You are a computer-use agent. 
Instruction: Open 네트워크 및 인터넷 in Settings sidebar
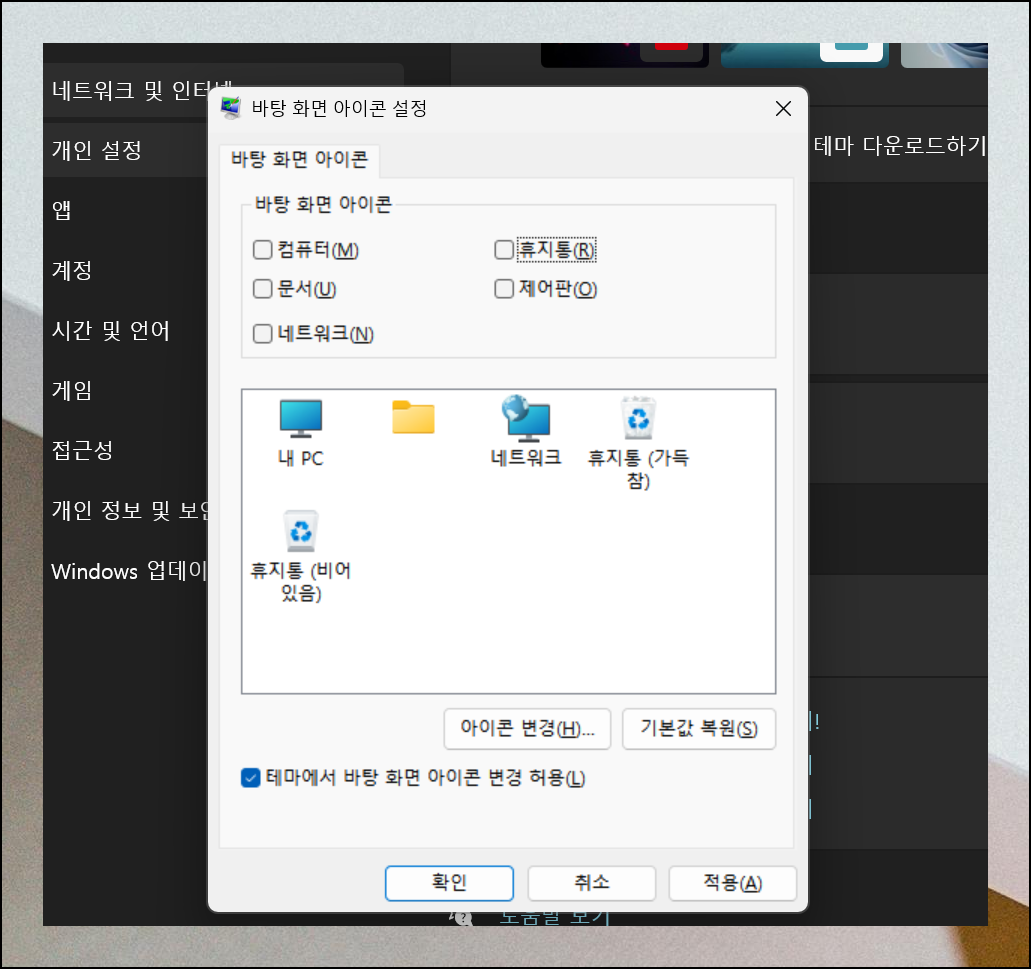[130, 91]
